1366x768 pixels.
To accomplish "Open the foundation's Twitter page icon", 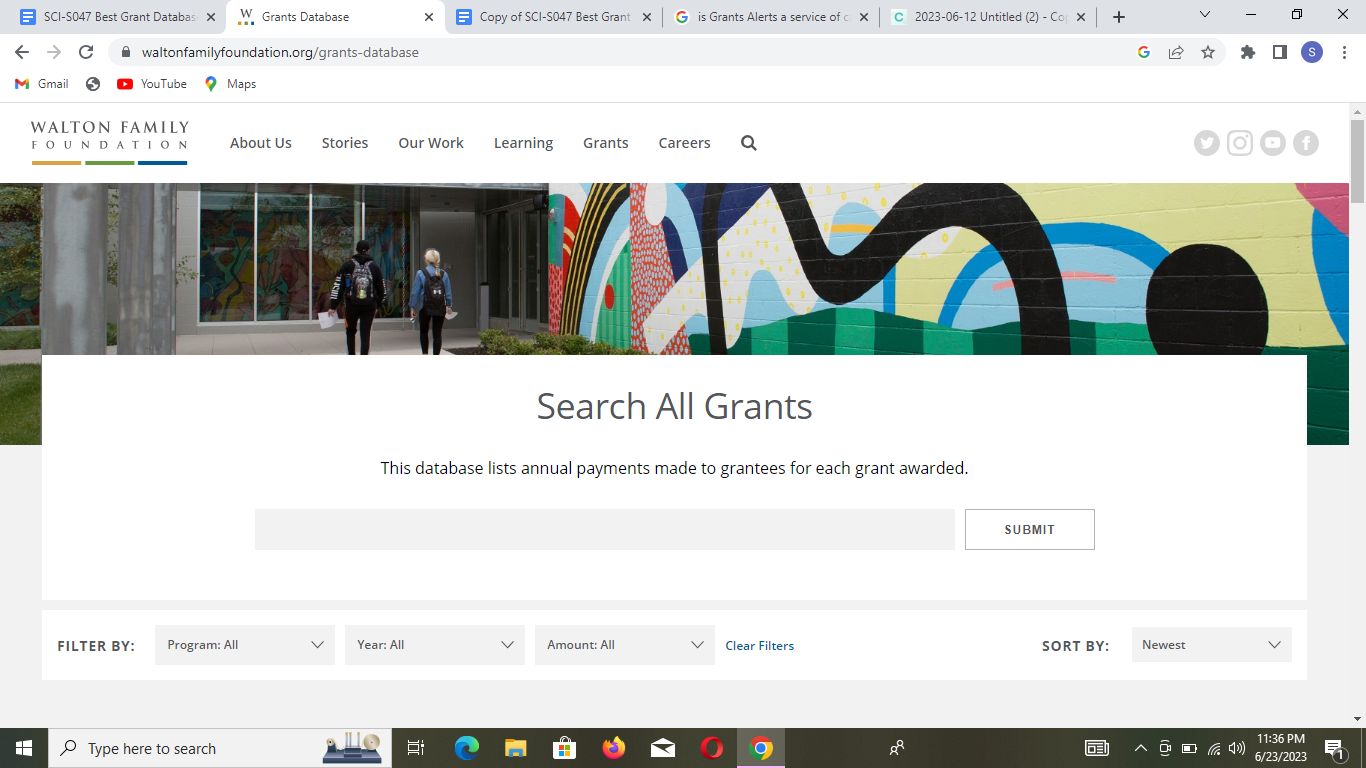I will [x=1207, y=143].
